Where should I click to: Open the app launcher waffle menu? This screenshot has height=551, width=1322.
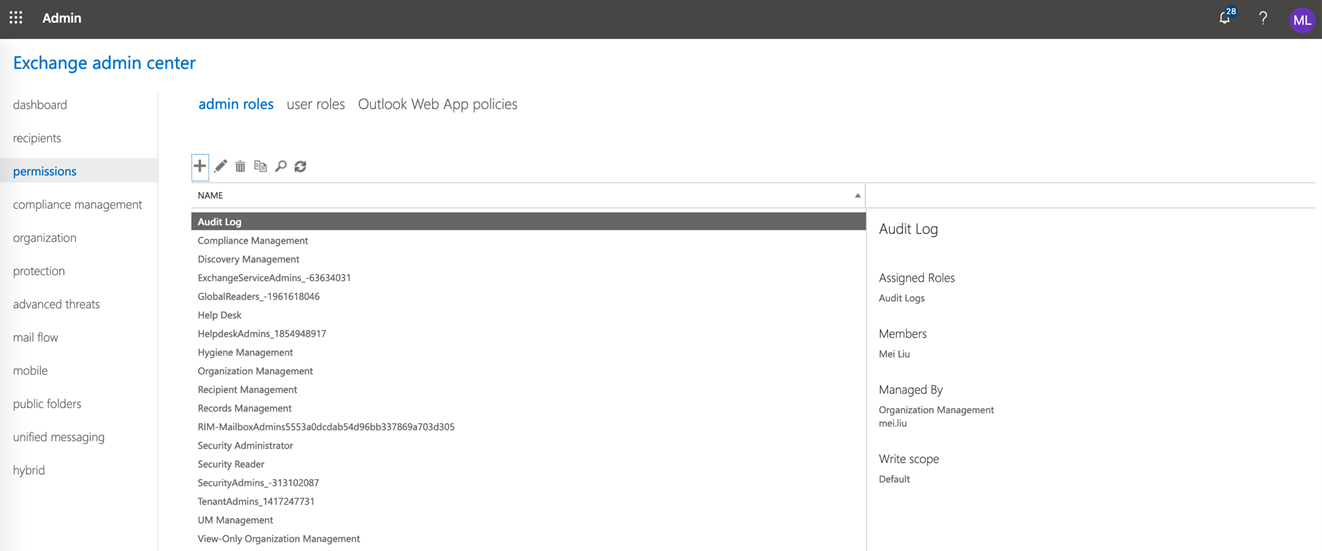coord(16,18)
